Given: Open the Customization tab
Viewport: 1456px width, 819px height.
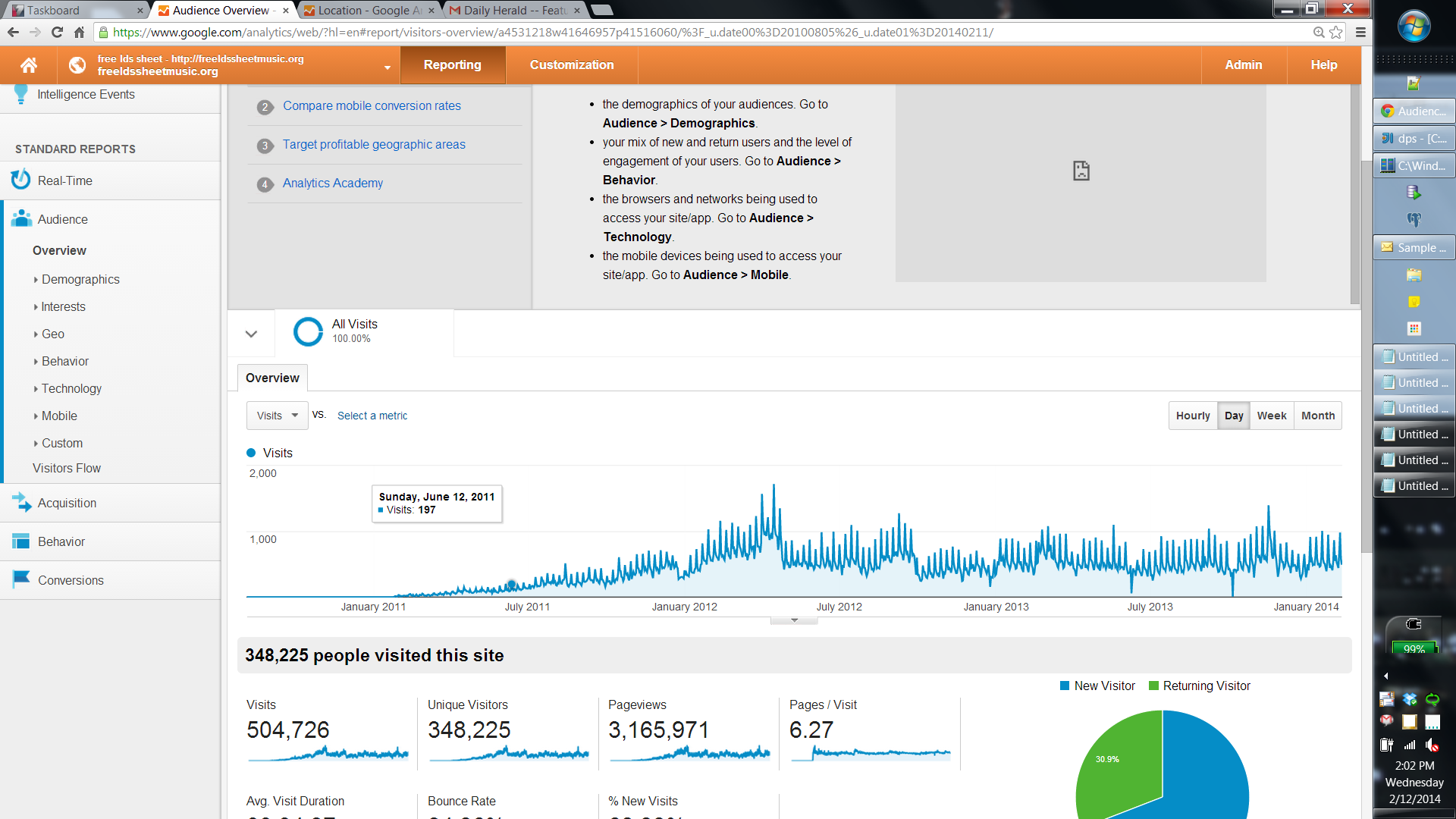Looking at the screenshot, I should 572,65.
